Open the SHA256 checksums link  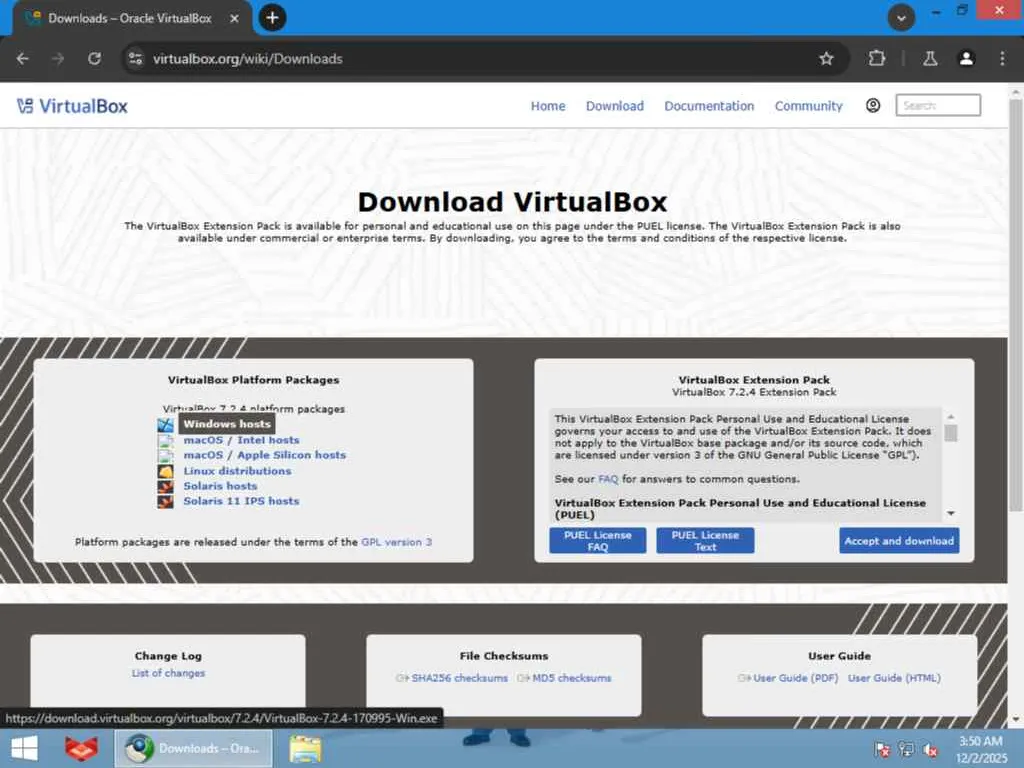pyautogui.click(x=459, y=679)
